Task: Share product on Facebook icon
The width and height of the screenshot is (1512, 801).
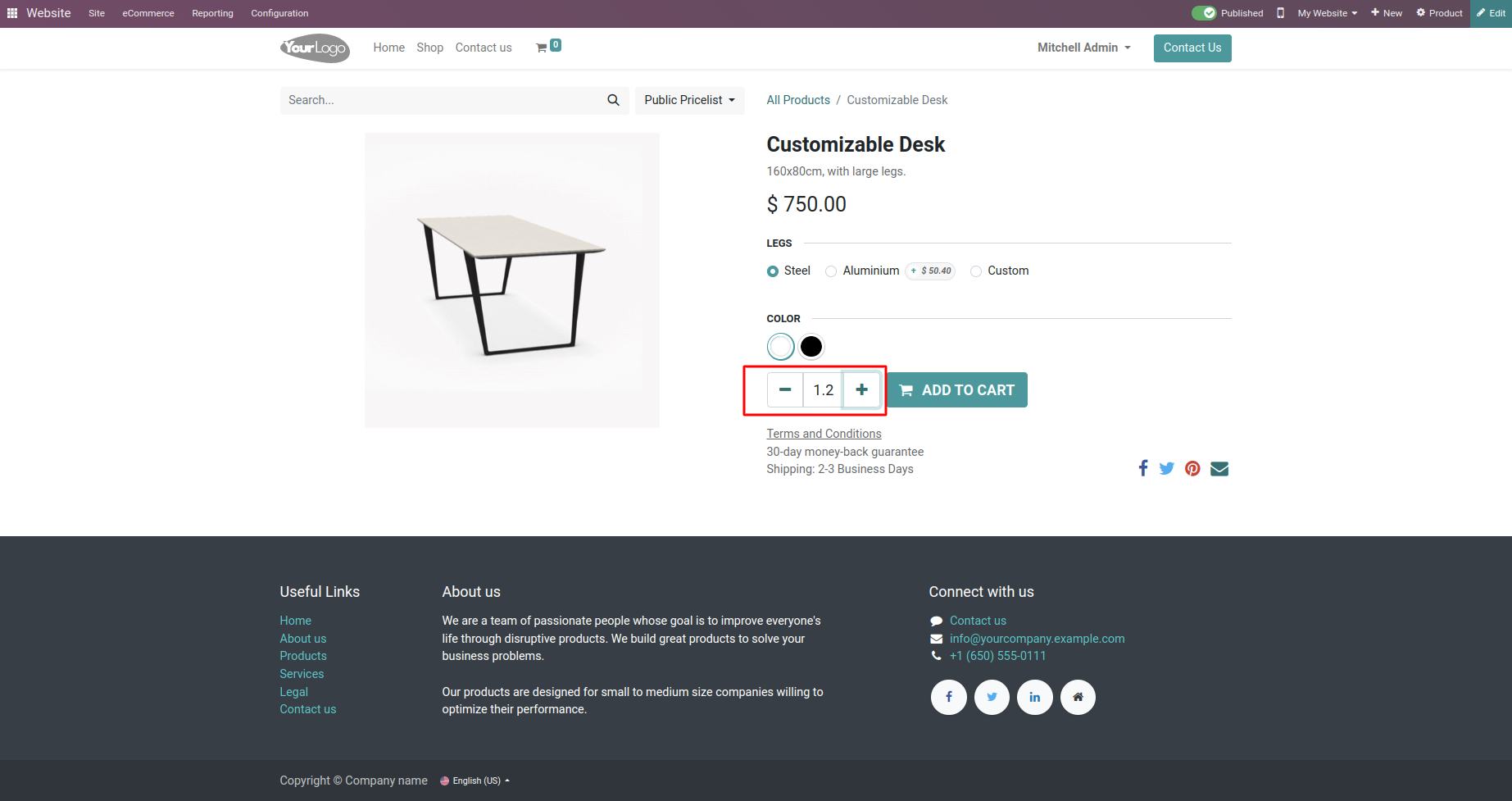Action: [x=1143, y=468]
